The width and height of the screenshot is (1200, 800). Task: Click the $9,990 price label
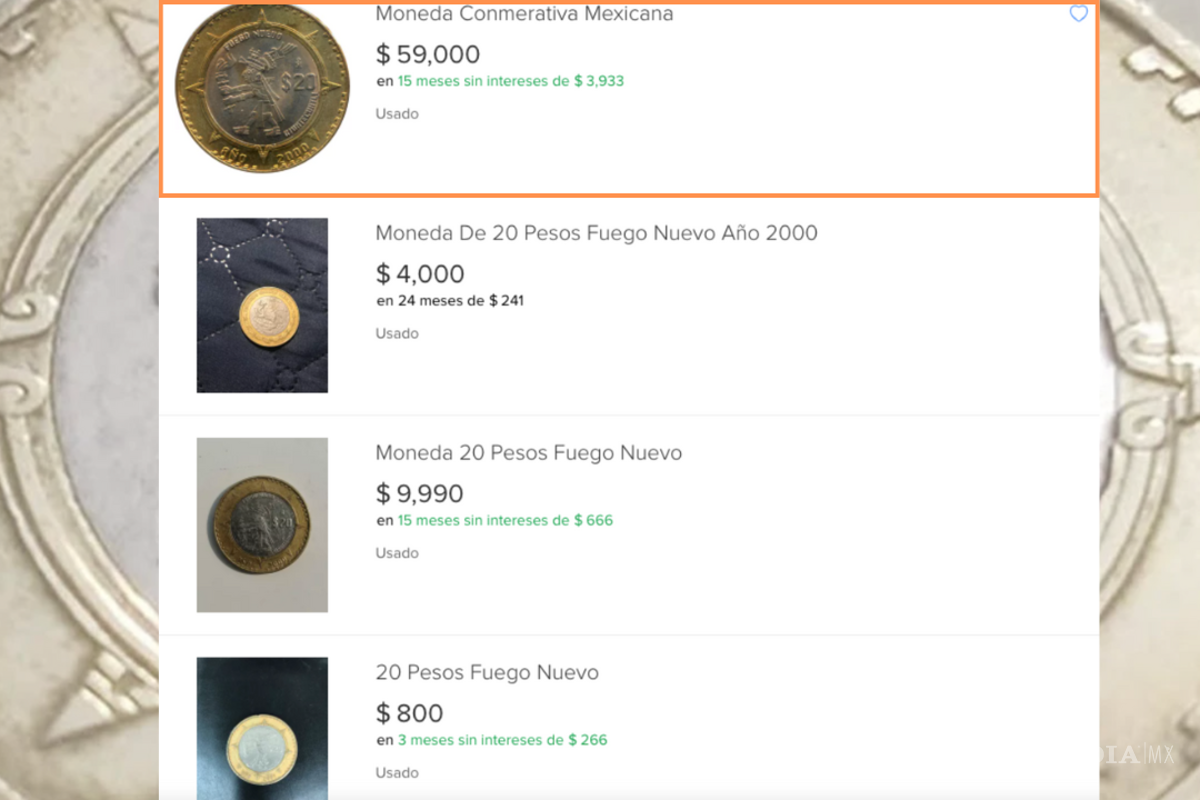(418, 493)
